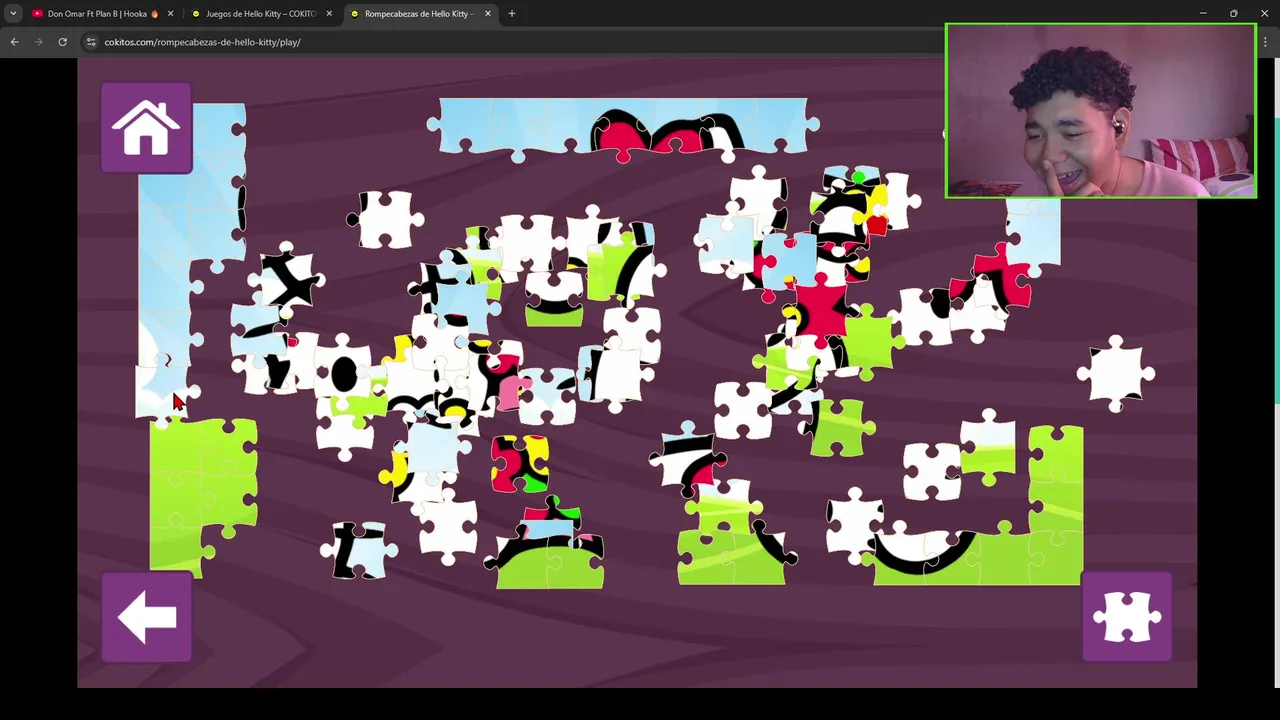Viewport: 1280px width, 720px height.
Task: Click the purple back arrow button
Action: (x=146, y=617)
